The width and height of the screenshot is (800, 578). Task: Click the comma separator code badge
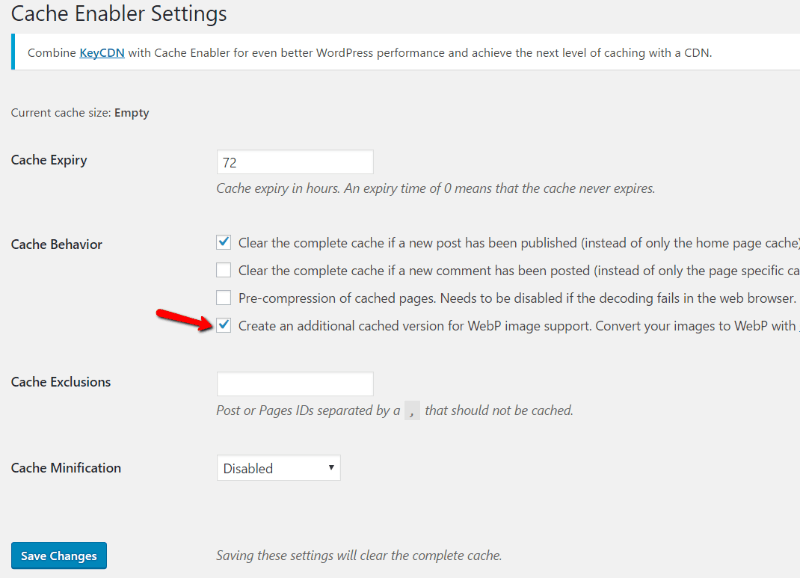point(412,410)
